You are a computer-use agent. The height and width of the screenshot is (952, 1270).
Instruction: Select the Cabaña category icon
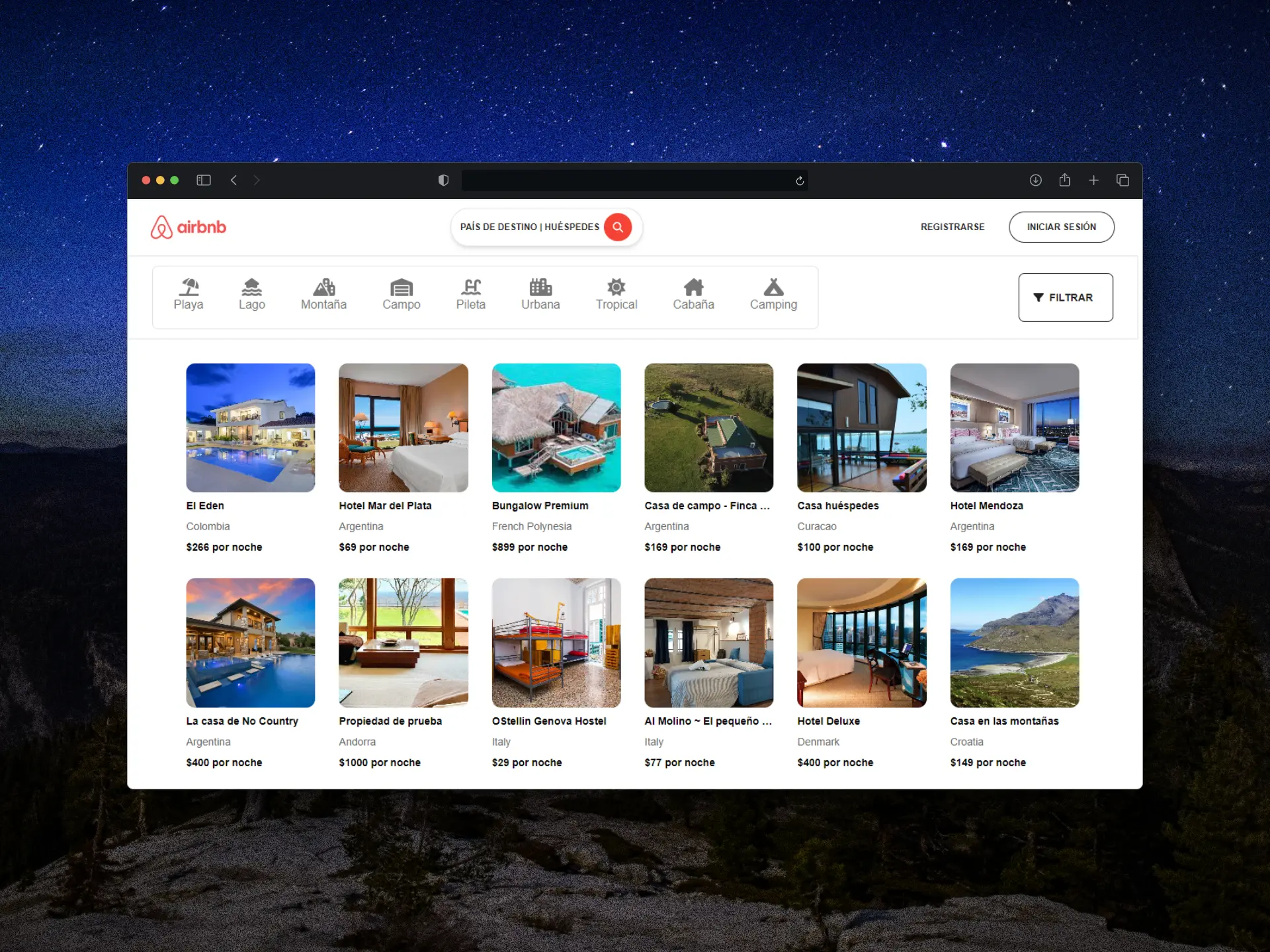[x=694, y=287]
